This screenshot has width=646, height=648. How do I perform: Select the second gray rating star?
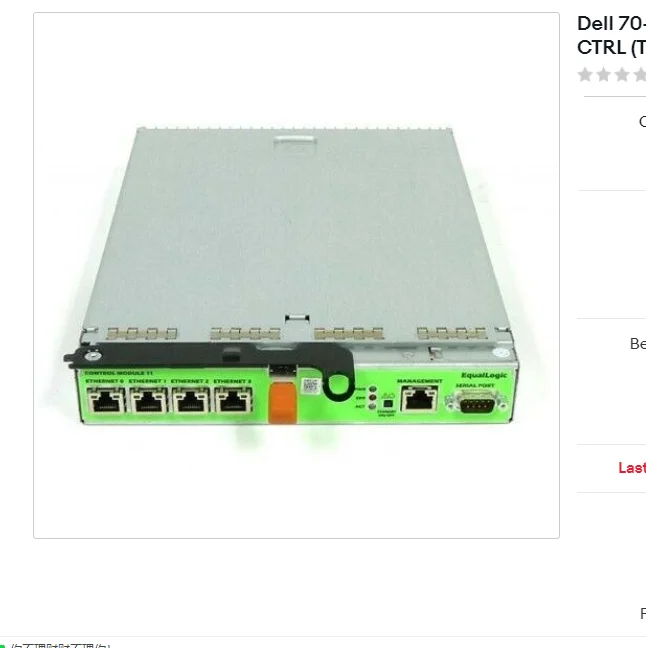603,75
